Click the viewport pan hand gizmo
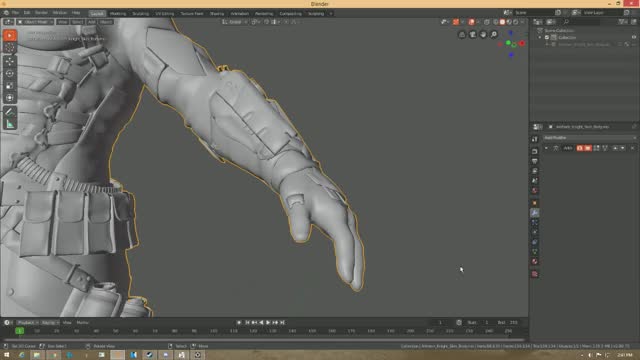 click(x=483, y=34)
